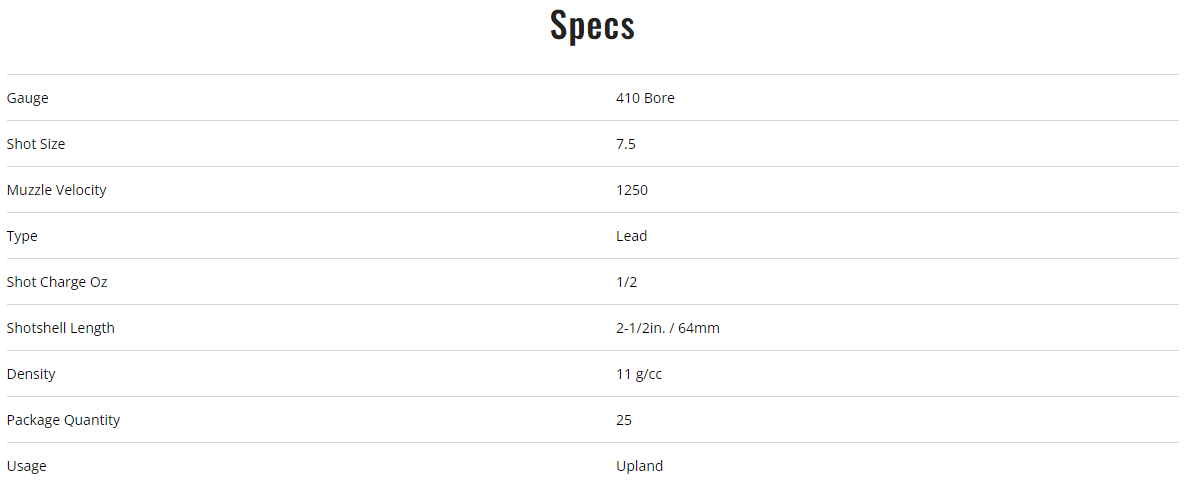
Task: Select the Usage label
Action: click(26, 466)
